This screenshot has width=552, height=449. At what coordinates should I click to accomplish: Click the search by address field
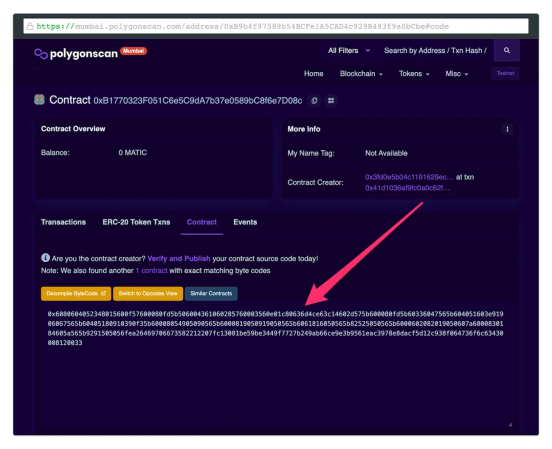pyautogui.click(x=435, y=50)
